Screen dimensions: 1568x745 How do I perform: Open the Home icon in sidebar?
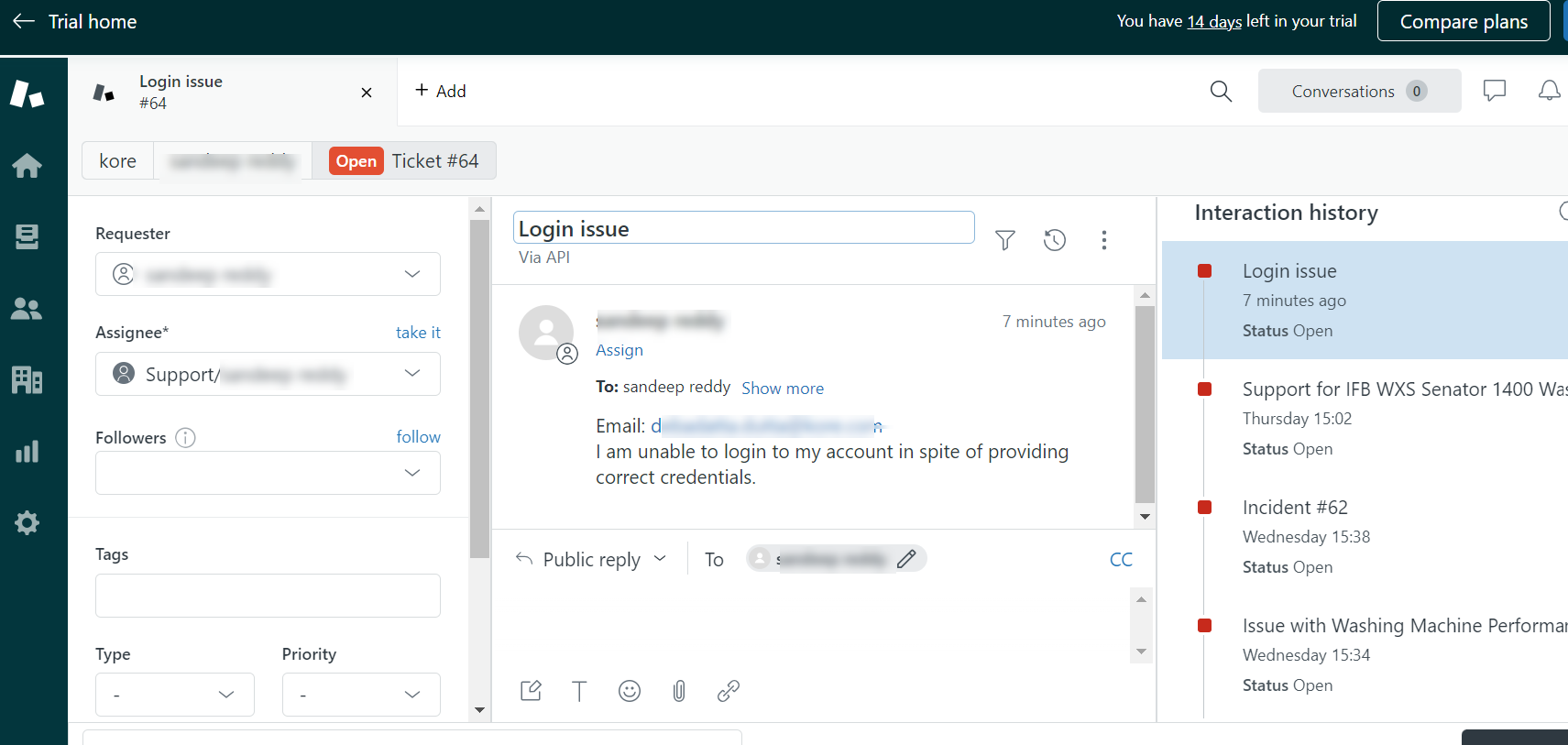pos(27,166)
